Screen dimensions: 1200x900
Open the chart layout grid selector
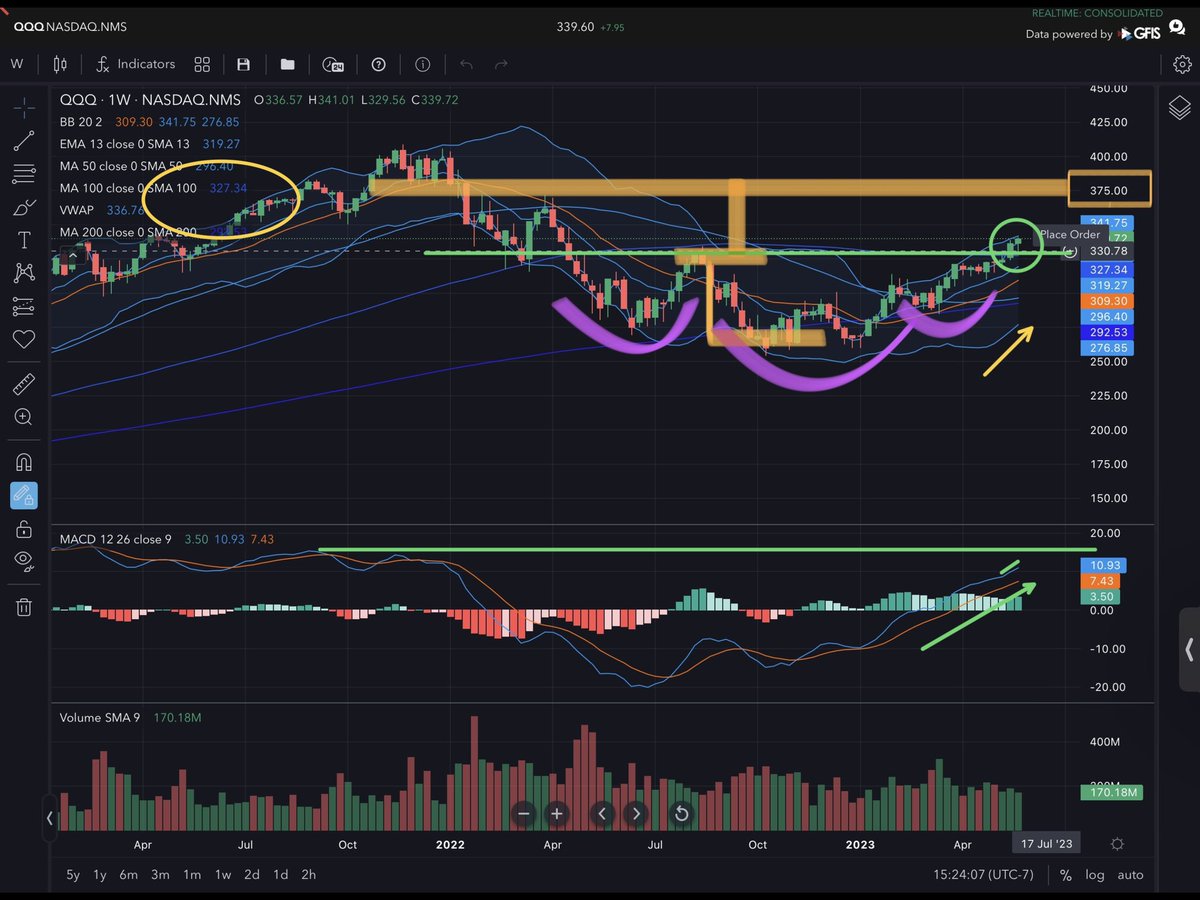[x=202, y=64]
